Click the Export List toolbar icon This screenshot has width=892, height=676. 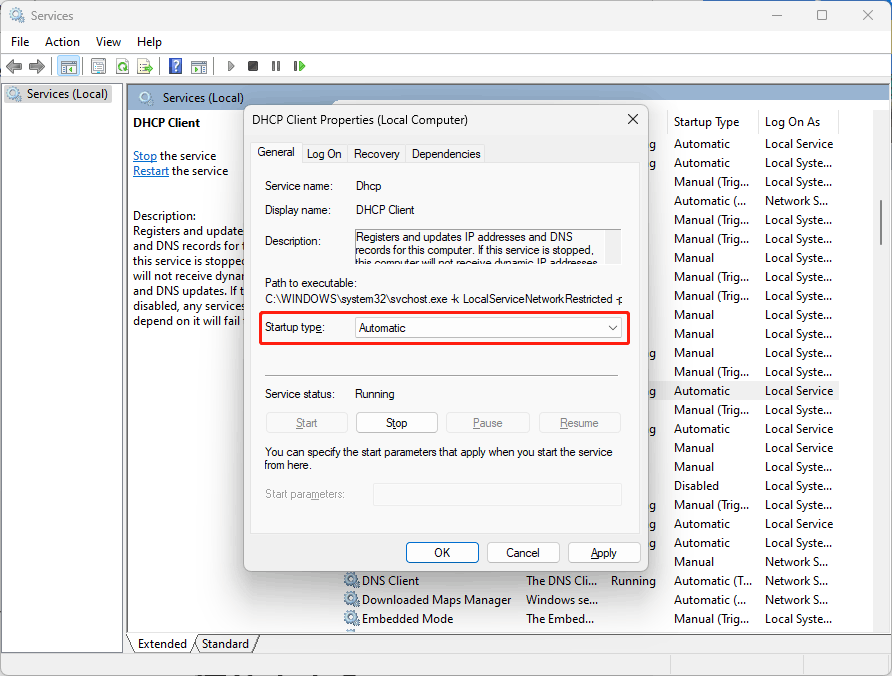coord(145,67)
